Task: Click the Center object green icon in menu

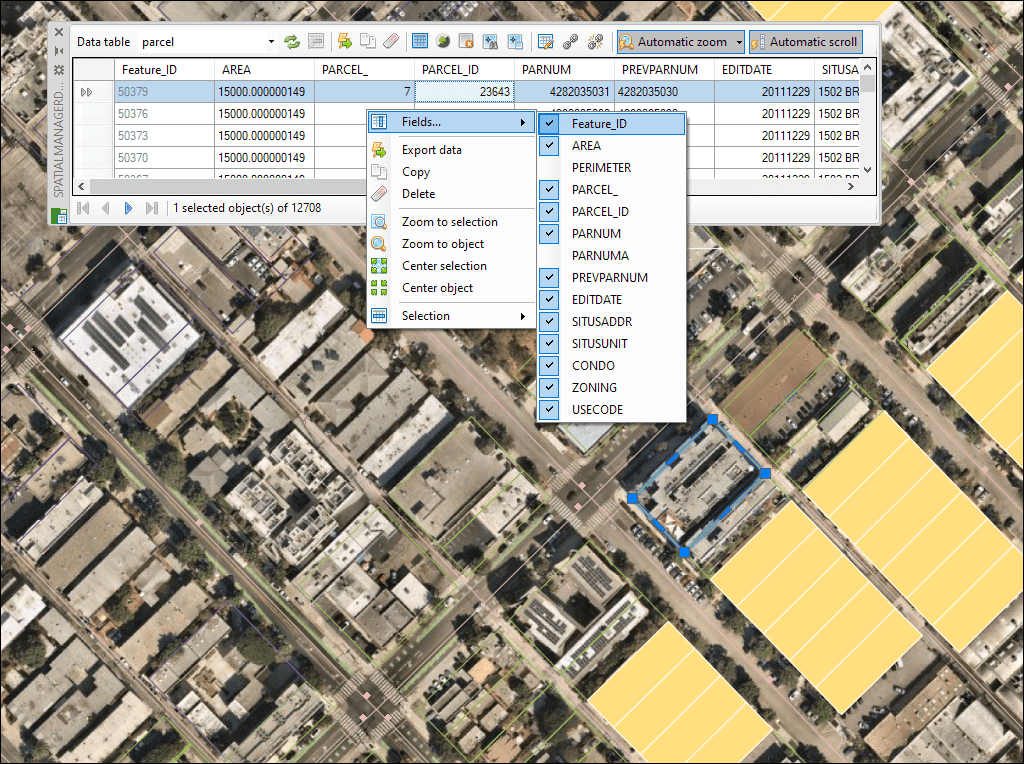Action: coord(379,288)
